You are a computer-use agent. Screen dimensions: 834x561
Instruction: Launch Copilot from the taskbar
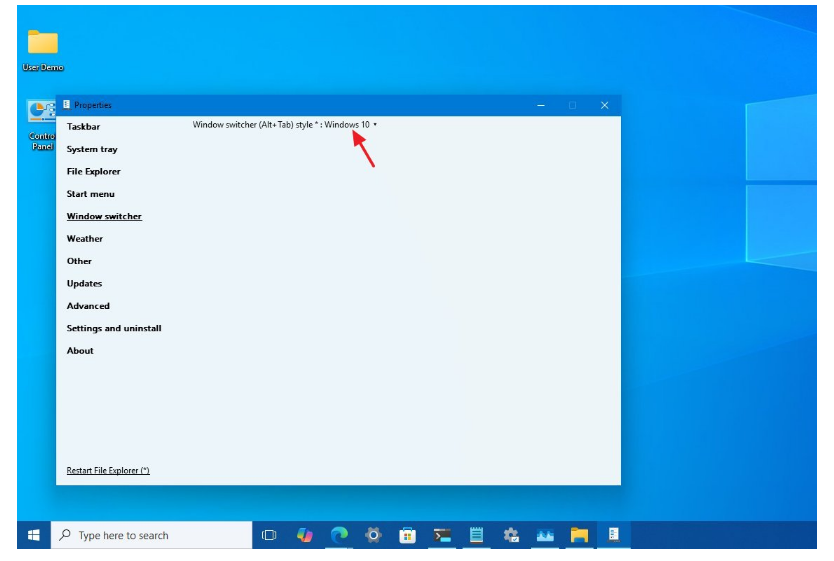click(x=305, y=535)
